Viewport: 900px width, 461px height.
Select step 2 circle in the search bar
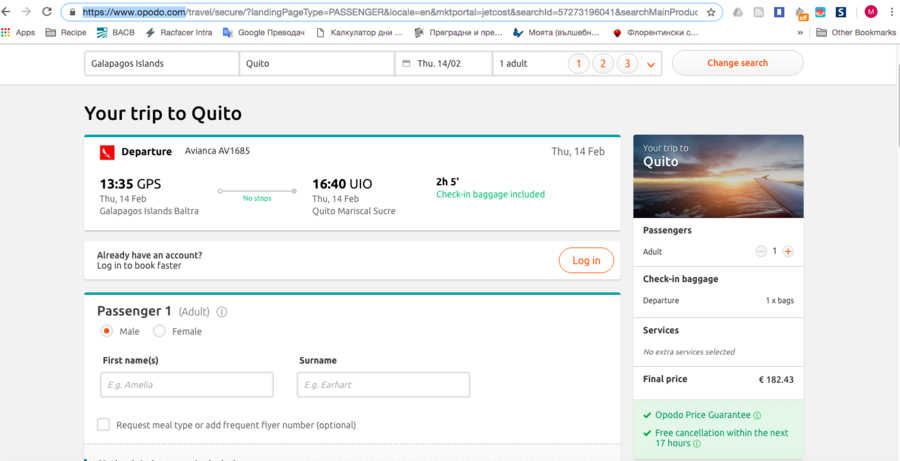click(603, 64)
